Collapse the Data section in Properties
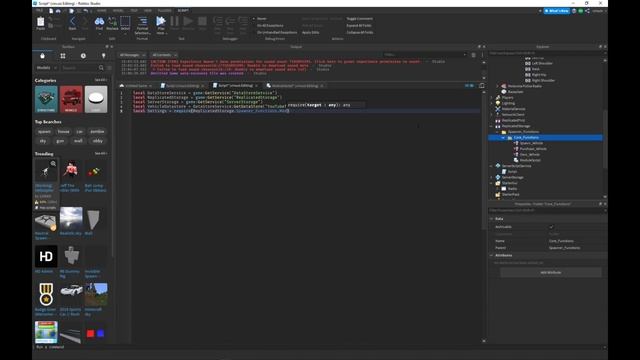Image resolution: width=640 pixels, height=360 pixels. (491, 219)
